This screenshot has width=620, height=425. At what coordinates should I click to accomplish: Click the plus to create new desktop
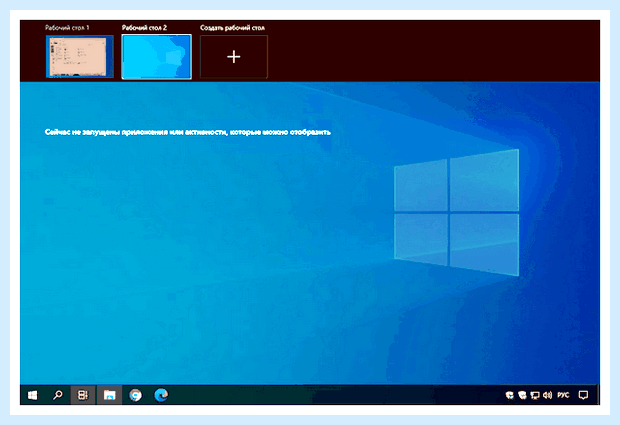(x=234, y=57)
